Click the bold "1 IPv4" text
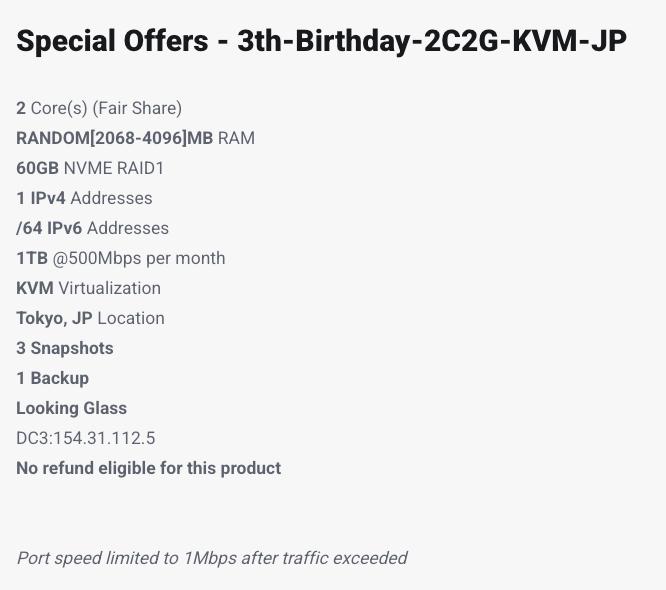The image size is (666, 590). [x=41, y=198]
